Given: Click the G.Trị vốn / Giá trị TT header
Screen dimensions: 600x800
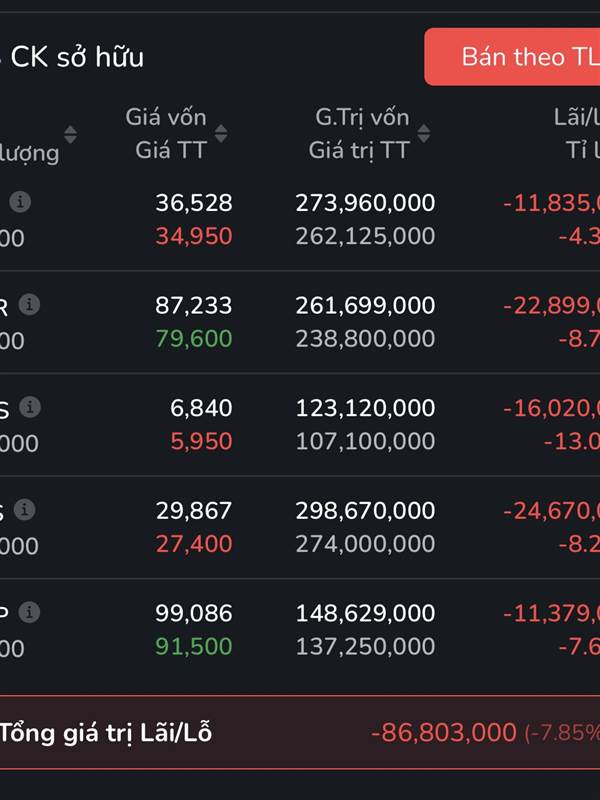Looking at the screenshot, I should [360, 133].
